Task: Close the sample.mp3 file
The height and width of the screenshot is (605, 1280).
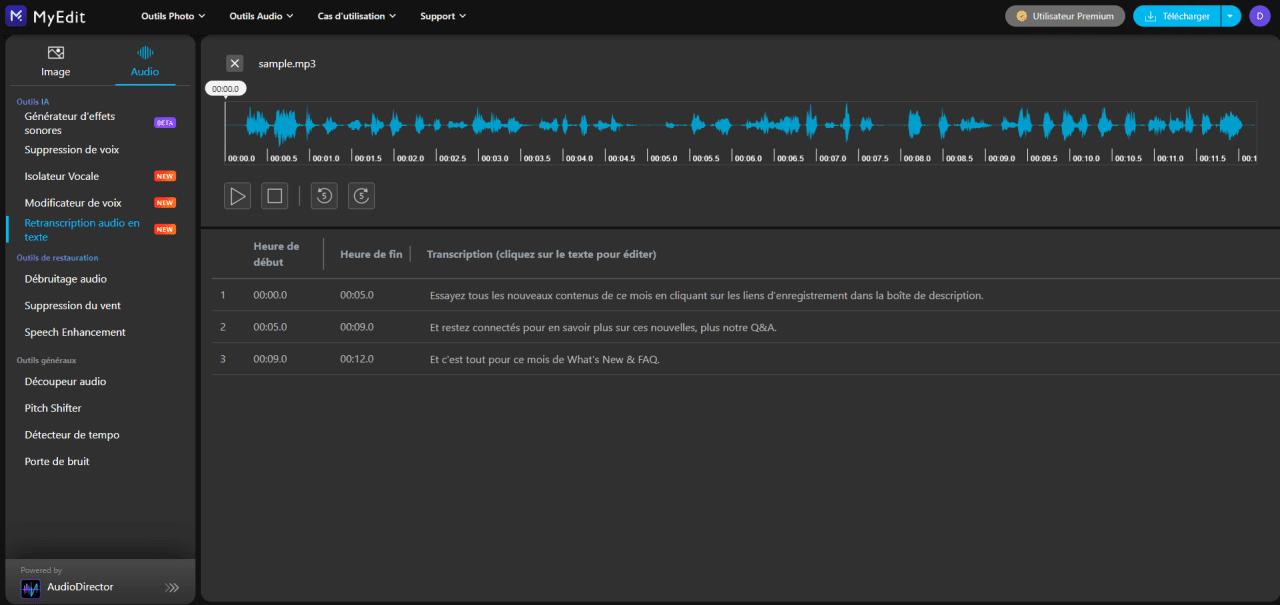Action: click(x=235, y=63)
